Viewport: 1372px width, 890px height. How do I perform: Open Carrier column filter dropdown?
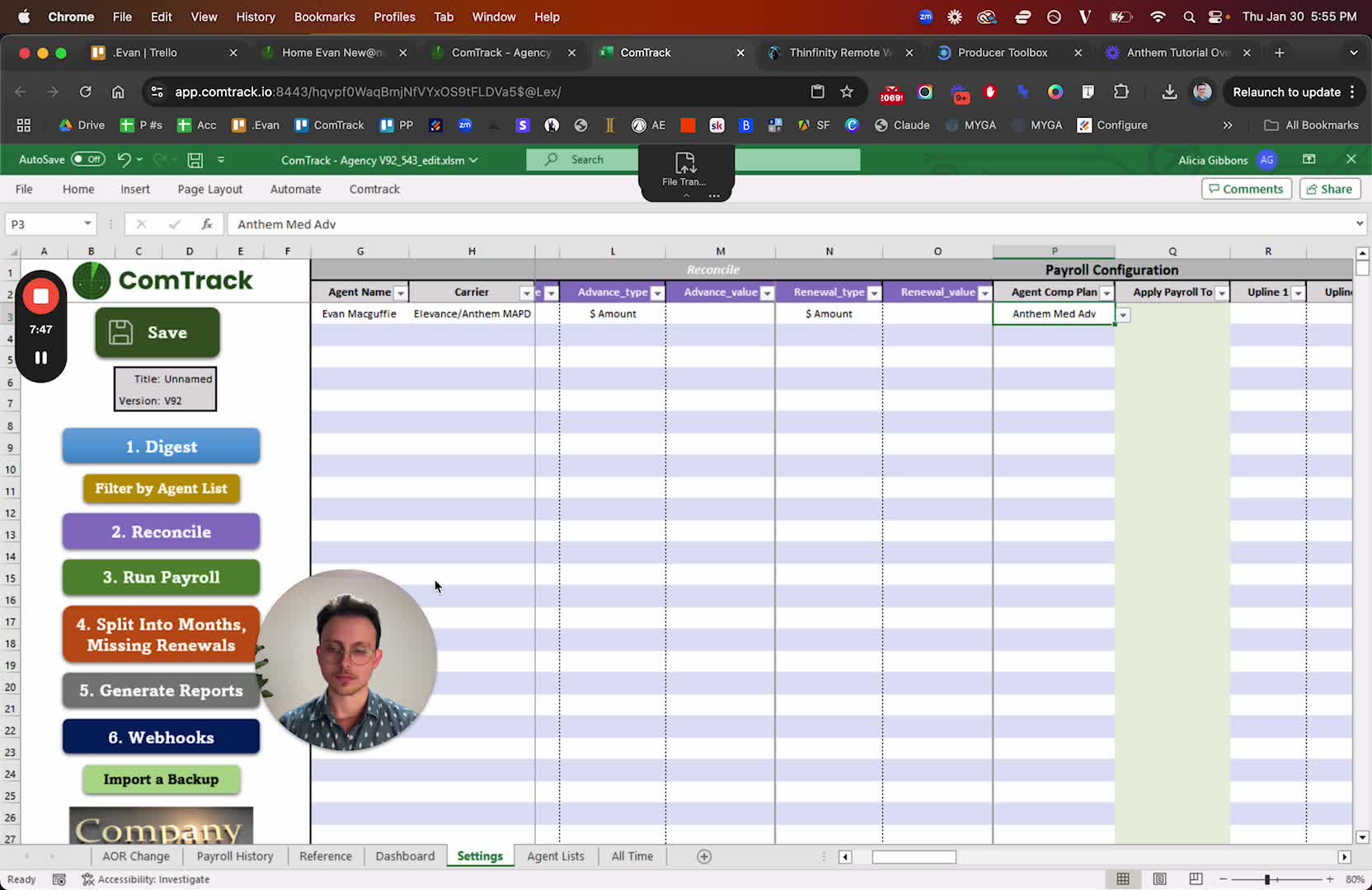[526, 293]
